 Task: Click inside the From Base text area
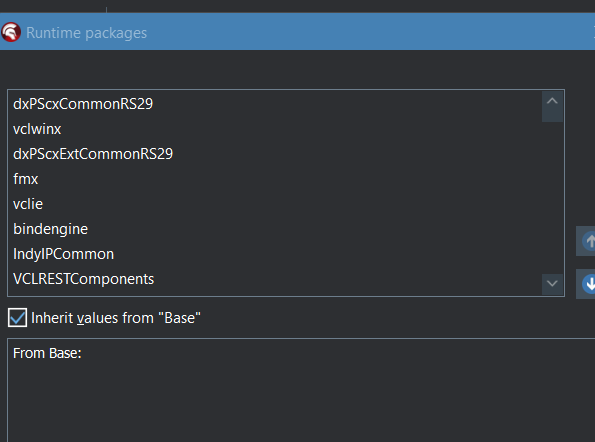[301, 395]
